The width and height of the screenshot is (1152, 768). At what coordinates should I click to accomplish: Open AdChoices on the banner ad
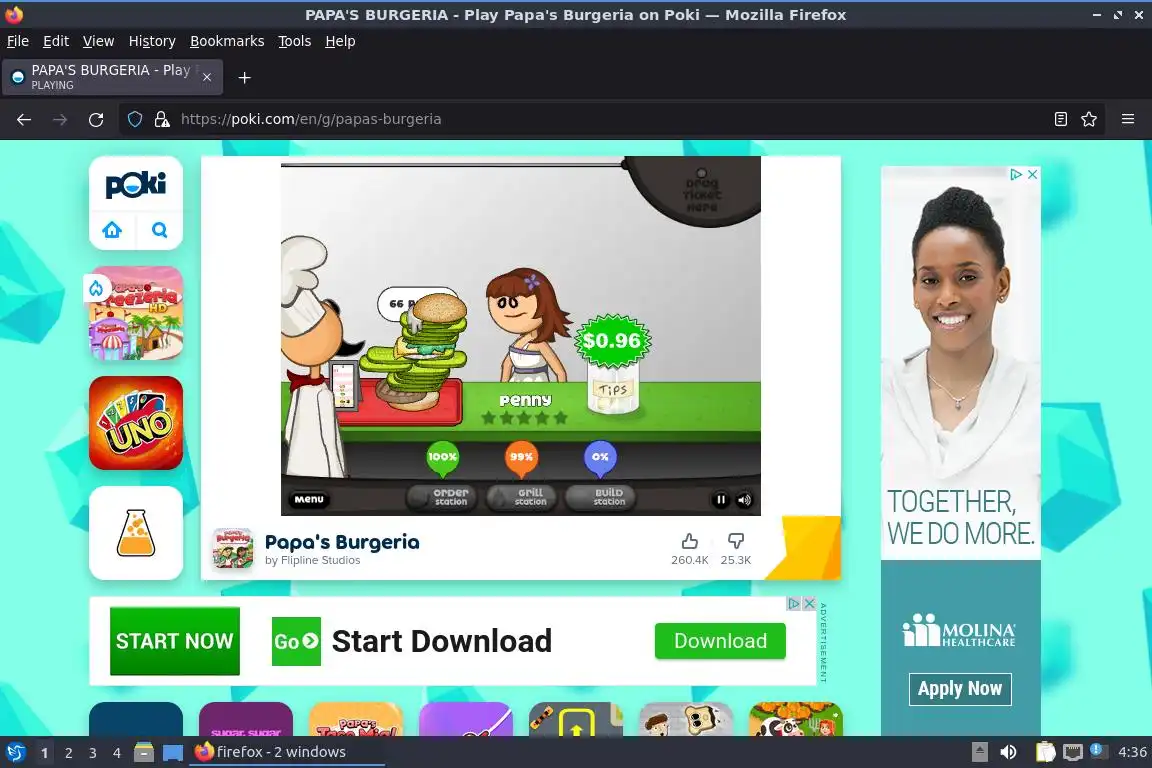point(793,603)
